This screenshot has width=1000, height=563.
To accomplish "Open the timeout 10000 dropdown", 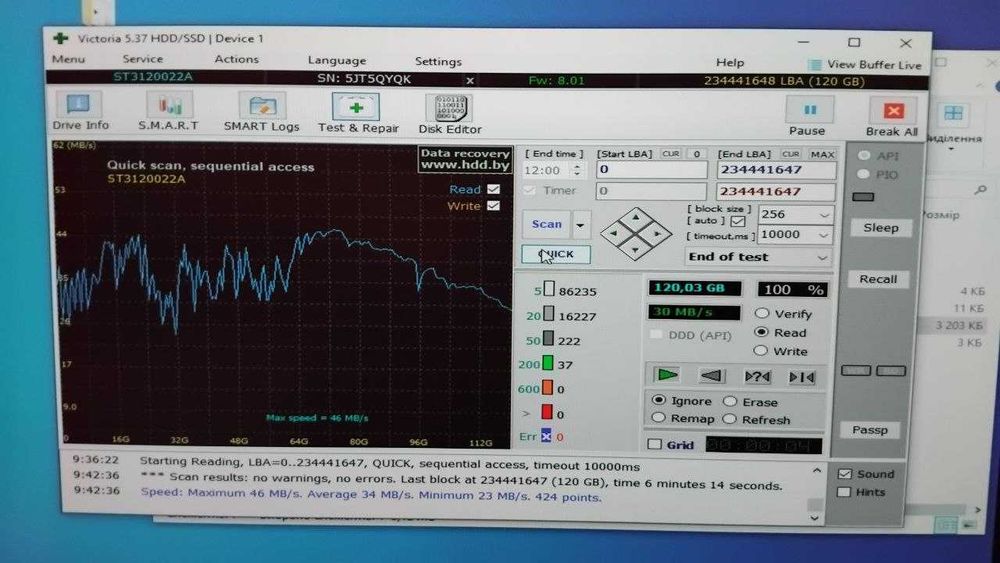I will click(823, 235).
